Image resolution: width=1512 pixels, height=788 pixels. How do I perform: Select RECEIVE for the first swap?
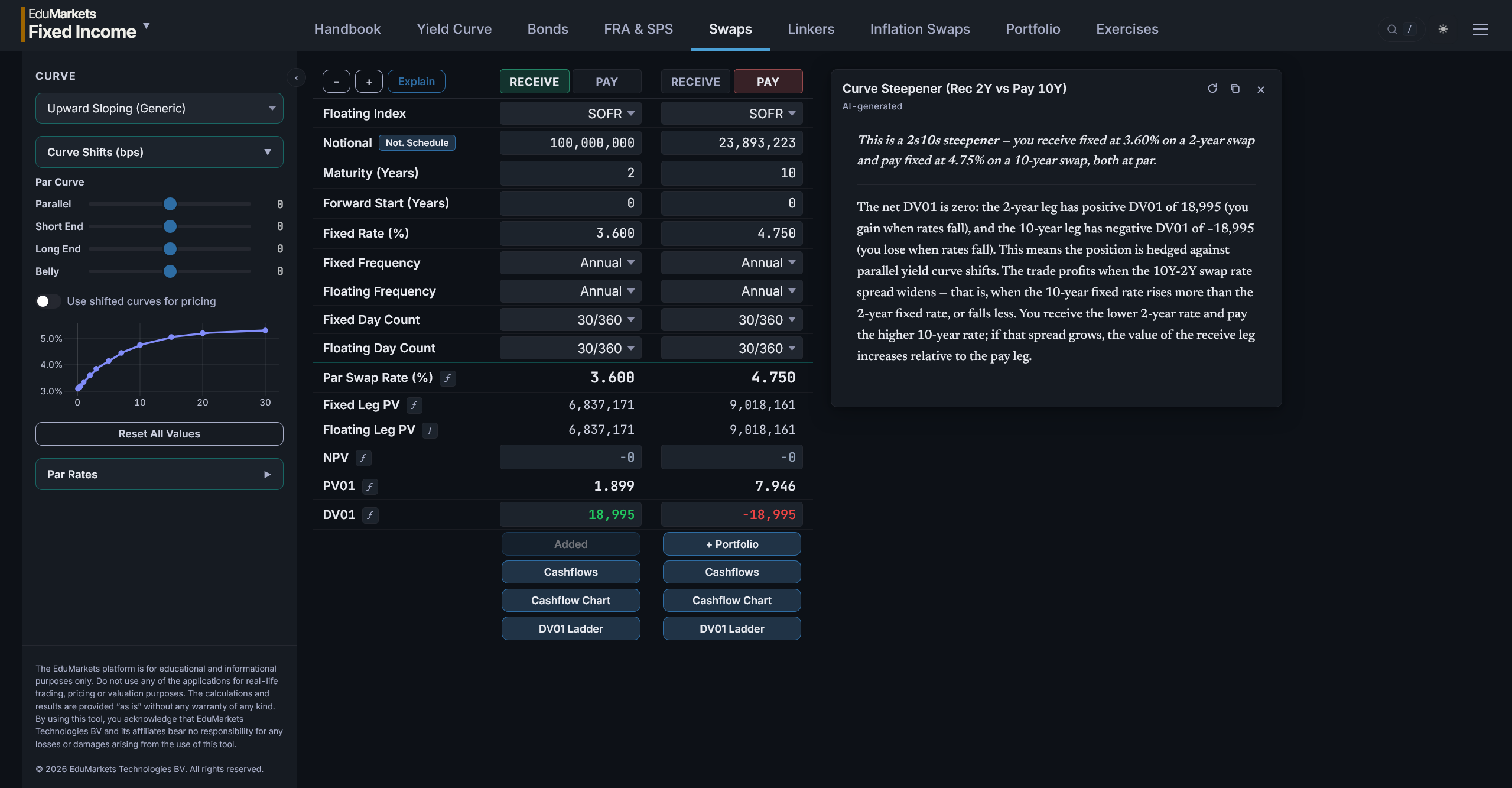(534, 82)
